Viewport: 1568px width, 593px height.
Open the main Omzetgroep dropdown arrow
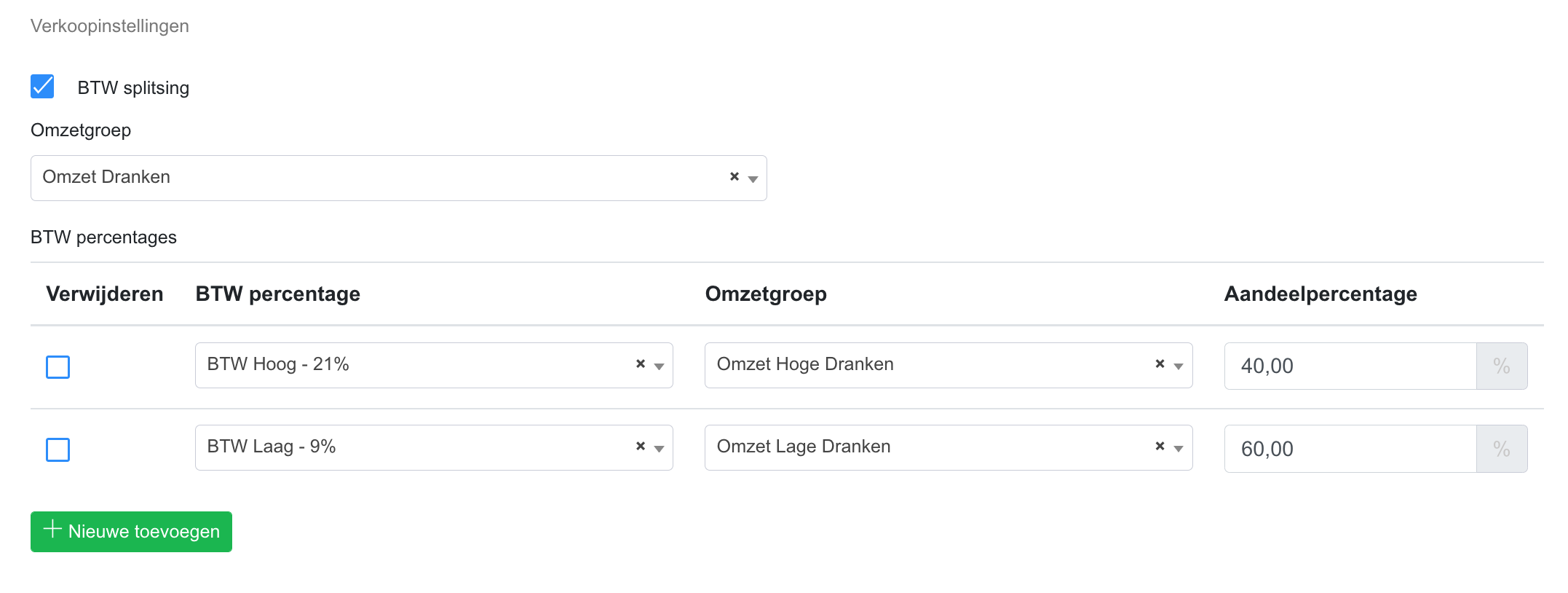click(753, 179)
